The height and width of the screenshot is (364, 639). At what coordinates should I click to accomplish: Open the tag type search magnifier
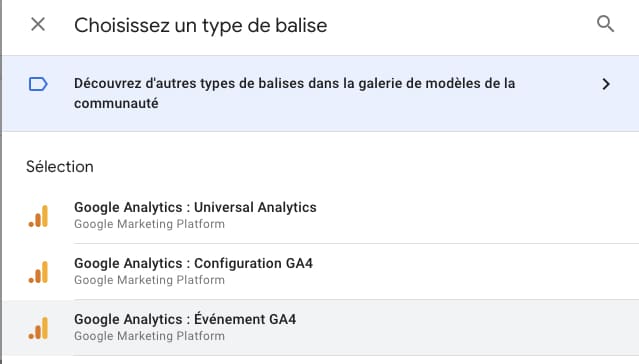pos(605,24)
